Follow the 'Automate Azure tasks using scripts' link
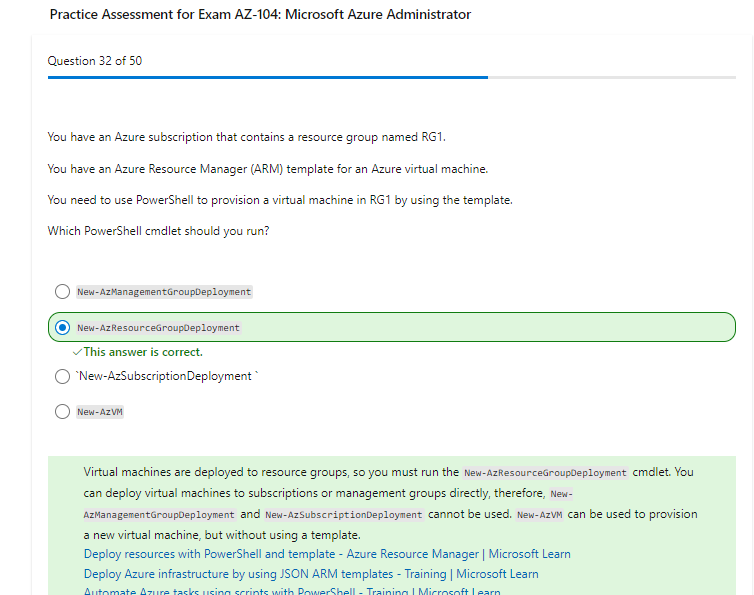Viewport: 754px width, 595px height. tap(292, 592)
